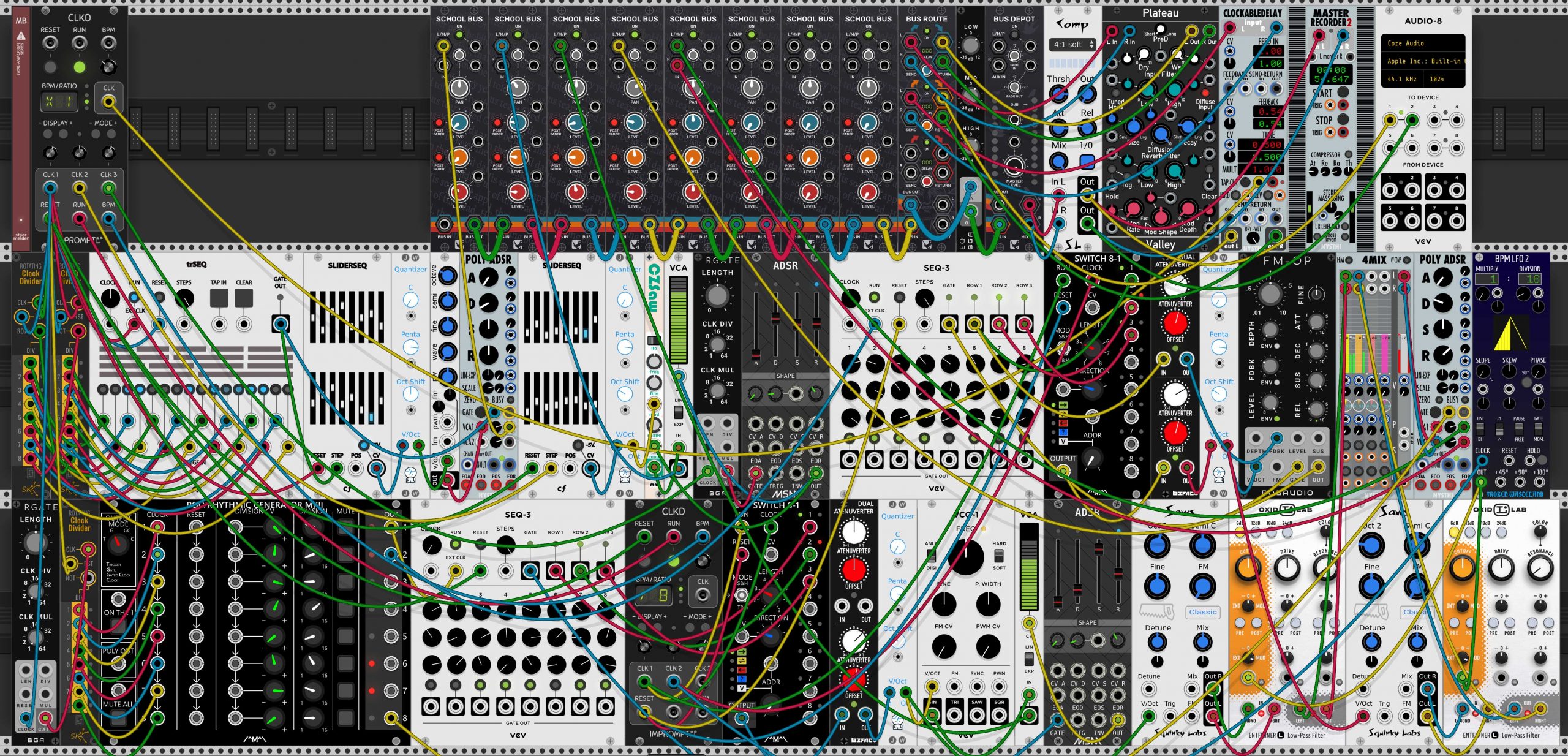Click the SYNC input jack on VCO-1

coord(977,686)
